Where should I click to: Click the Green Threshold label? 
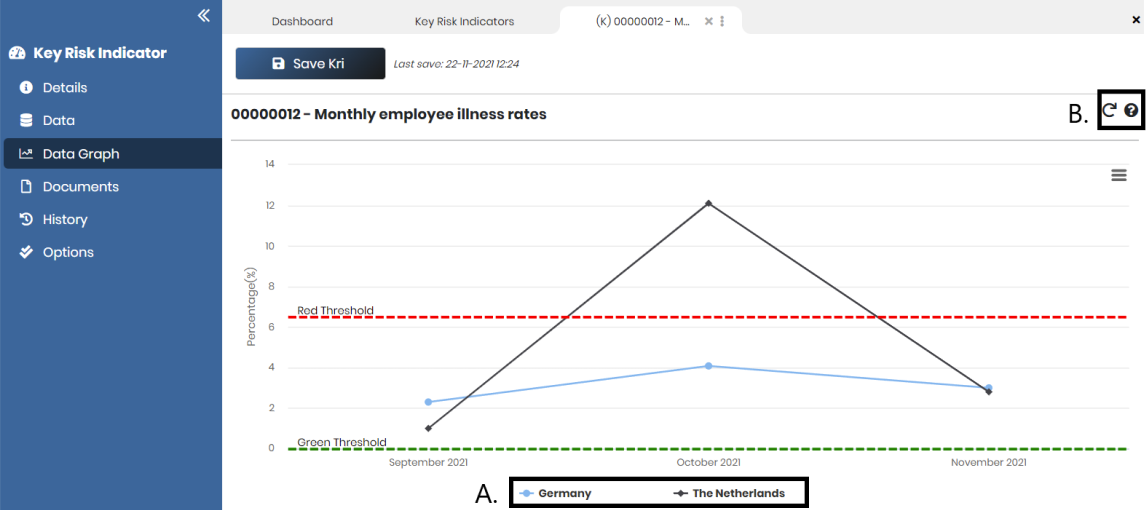342,442
